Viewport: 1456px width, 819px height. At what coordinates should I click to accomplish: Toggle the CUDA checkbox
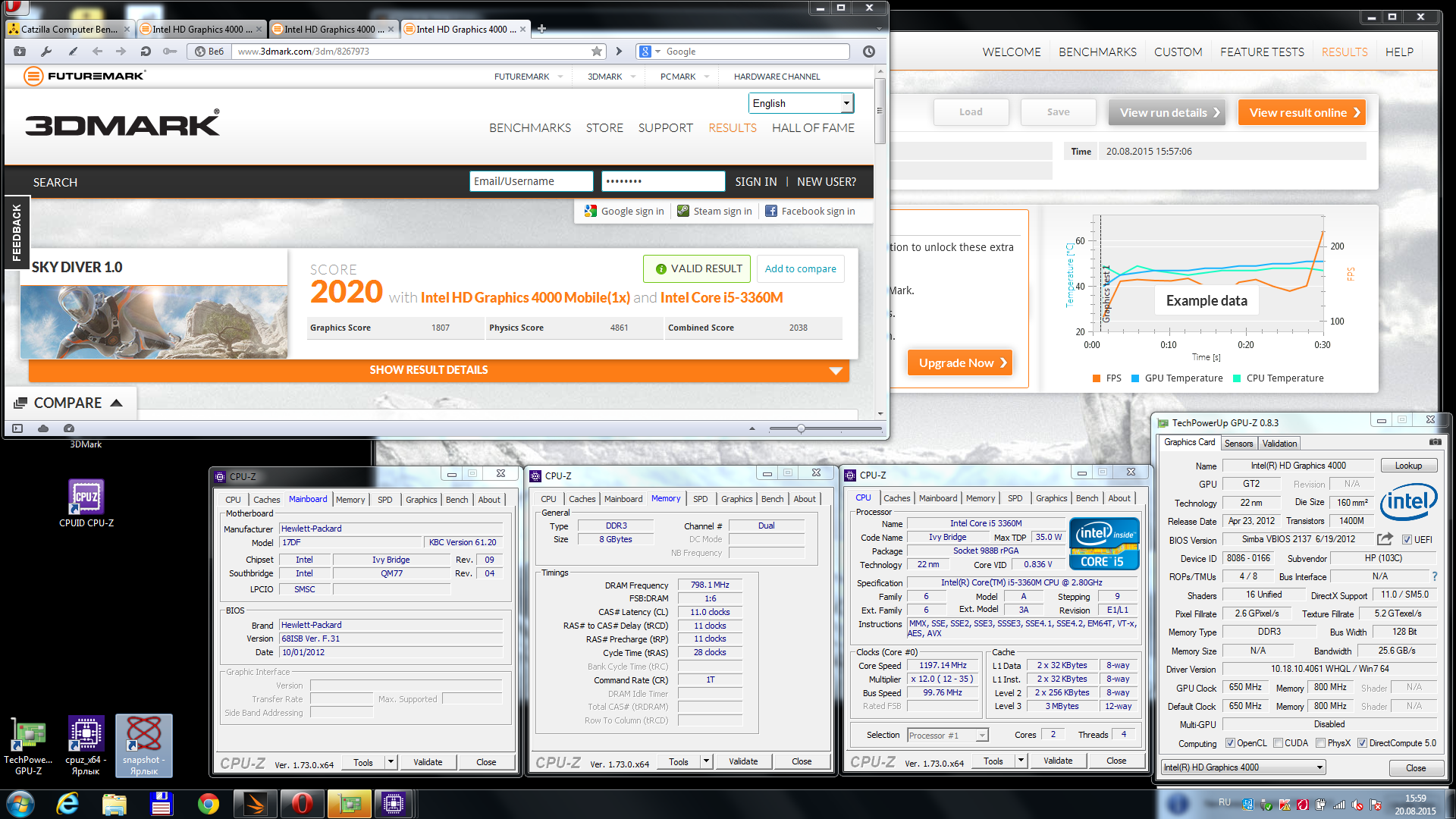pos(1279,743)
